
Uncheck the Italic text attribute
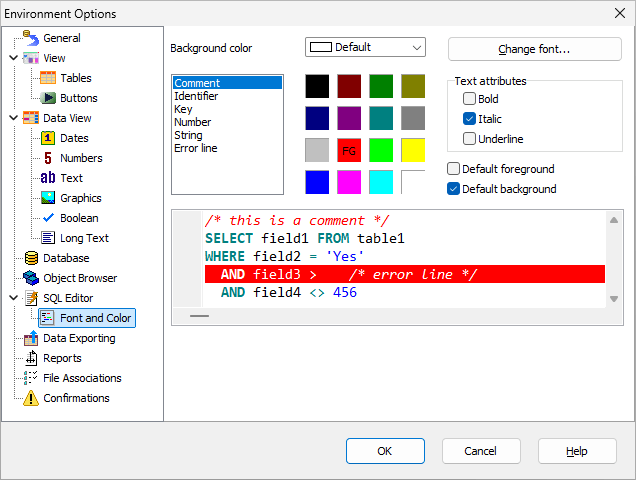pyautogui.click(x=469, y=119)
